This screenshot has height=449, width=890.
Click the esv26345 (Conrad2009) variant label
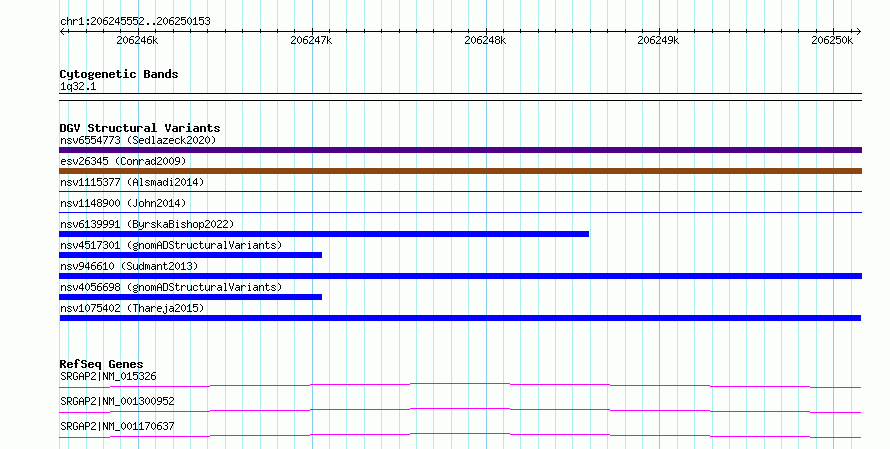pos(123,161)
